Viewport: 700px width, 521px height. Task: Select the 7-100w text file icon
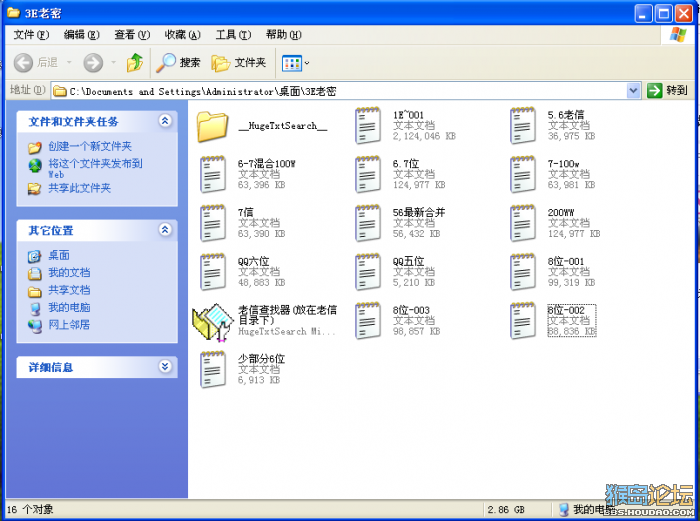click(x=523, y=174)
